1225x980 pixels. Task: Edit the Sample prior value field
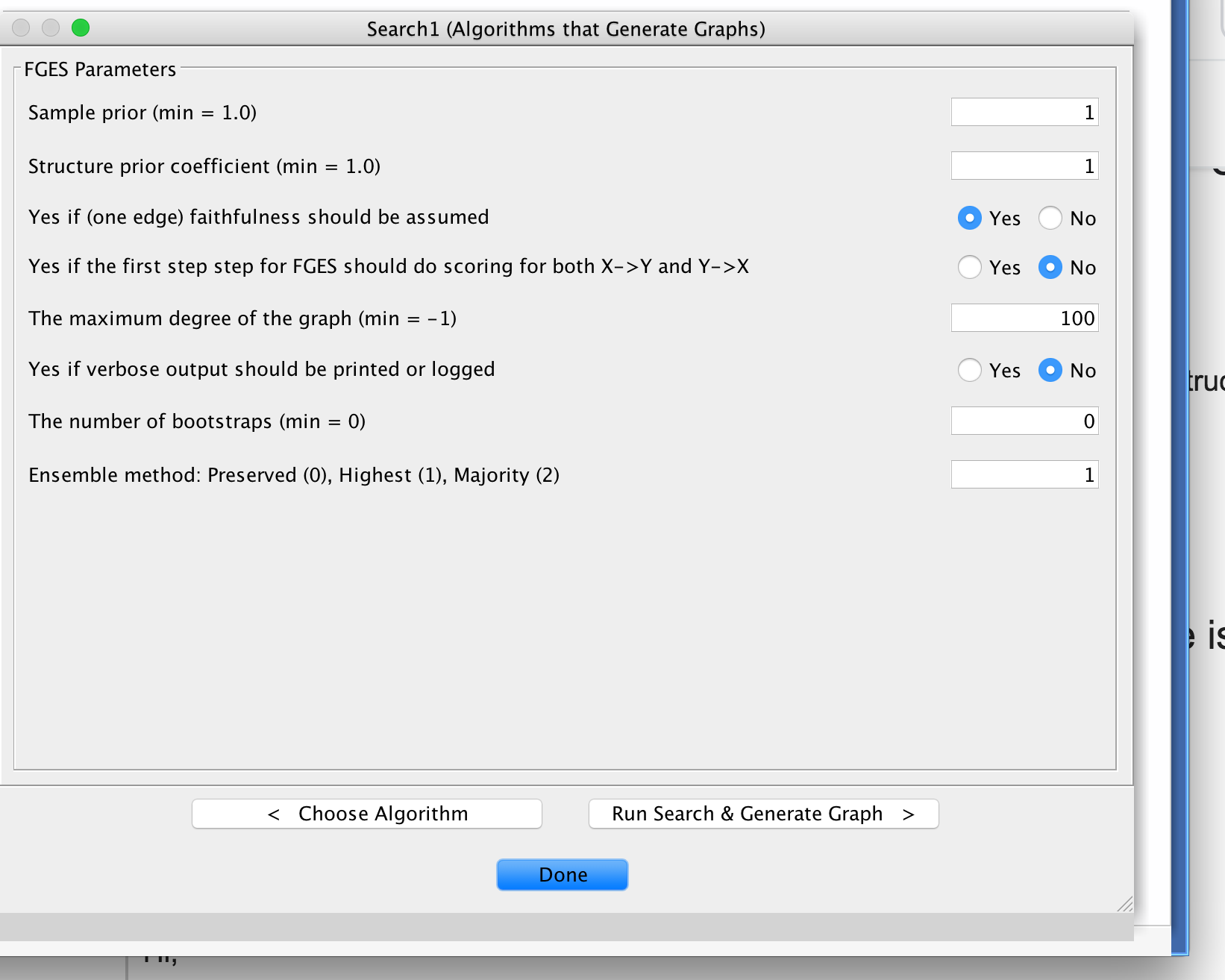(x=1024, y=112)
